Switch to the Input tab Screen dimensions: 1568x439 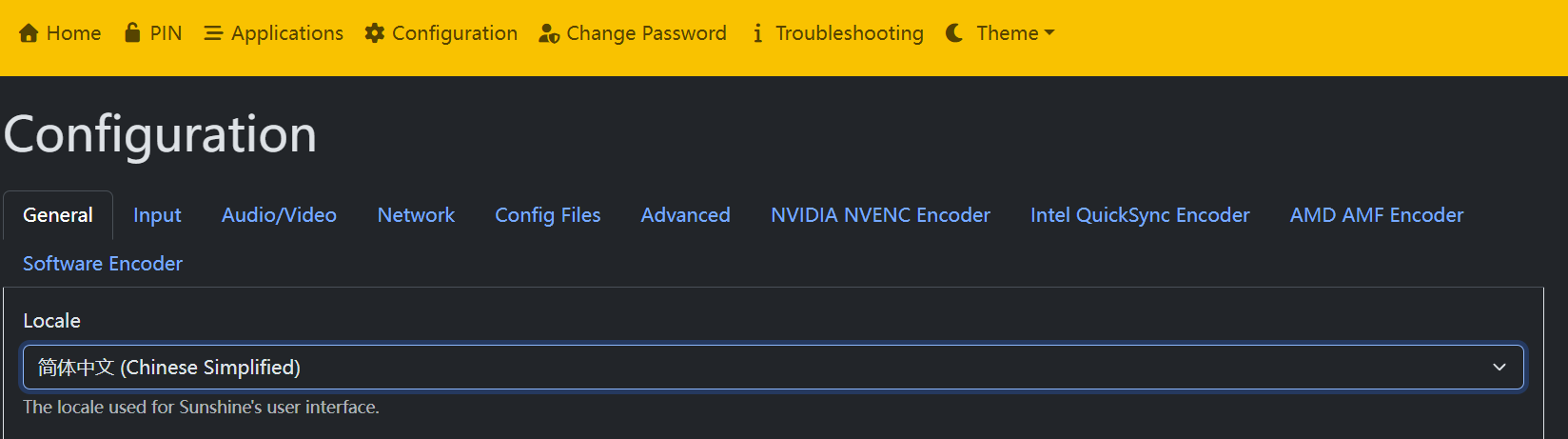157,215
